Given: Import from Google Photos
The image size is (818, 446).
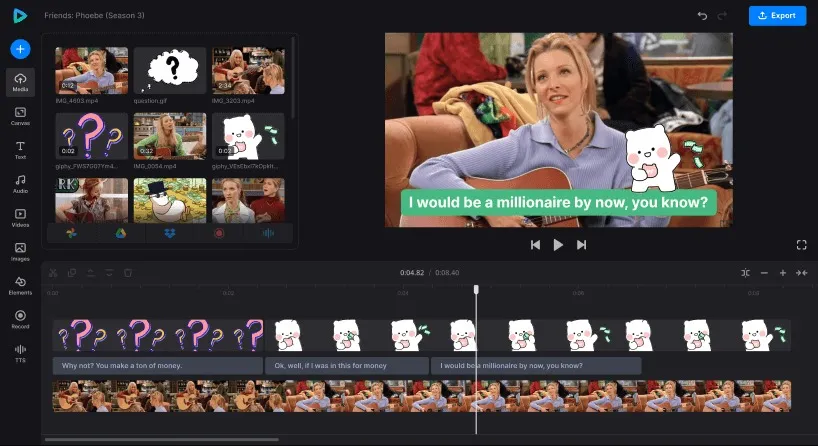Looking at the screenshot, I should pos(71,233).
